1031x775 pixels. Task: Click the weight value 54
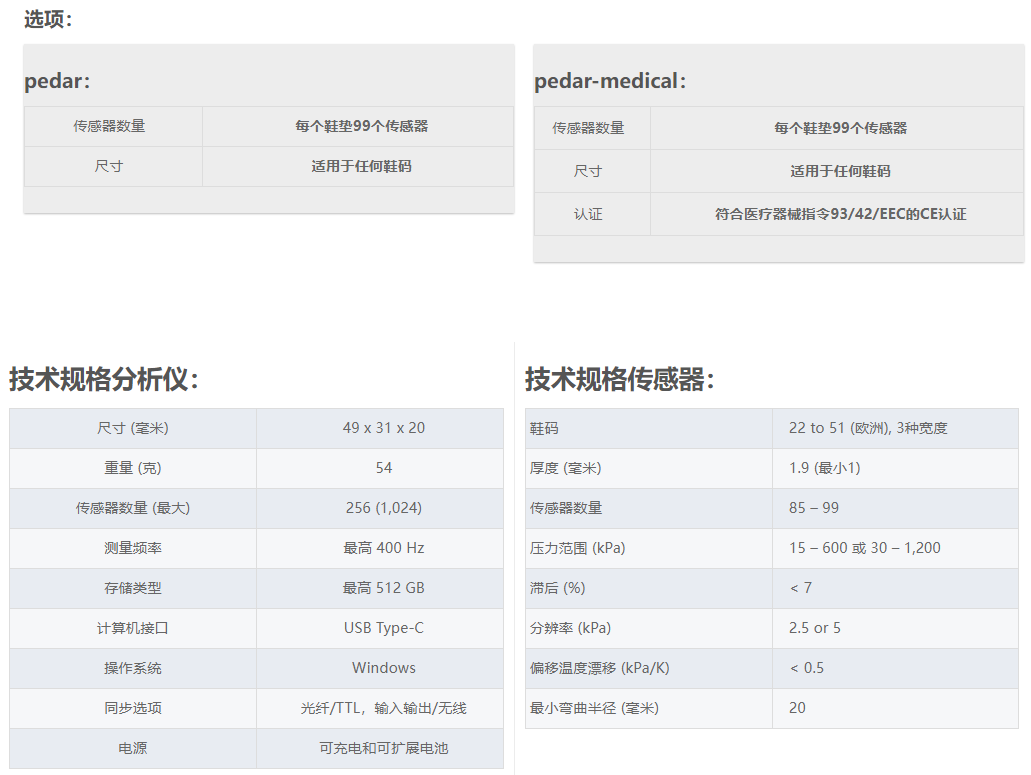[384, 467]
